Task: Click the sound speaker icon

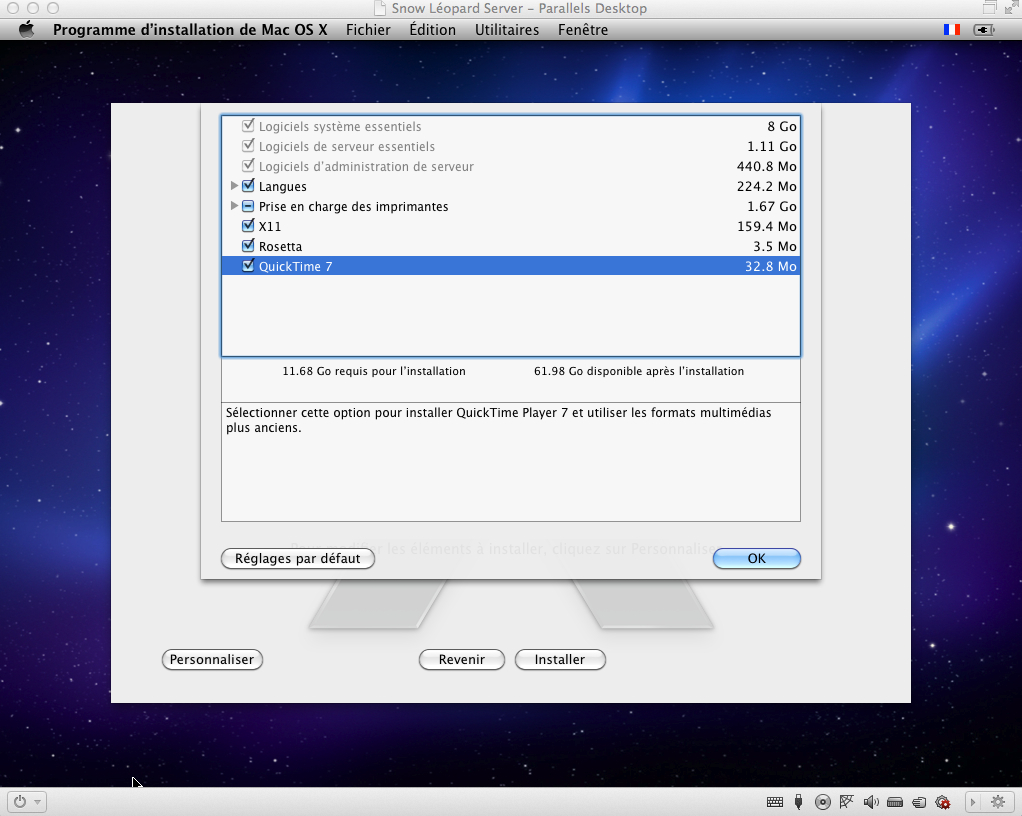Action: pyautogui.click(x=871, y=802)
